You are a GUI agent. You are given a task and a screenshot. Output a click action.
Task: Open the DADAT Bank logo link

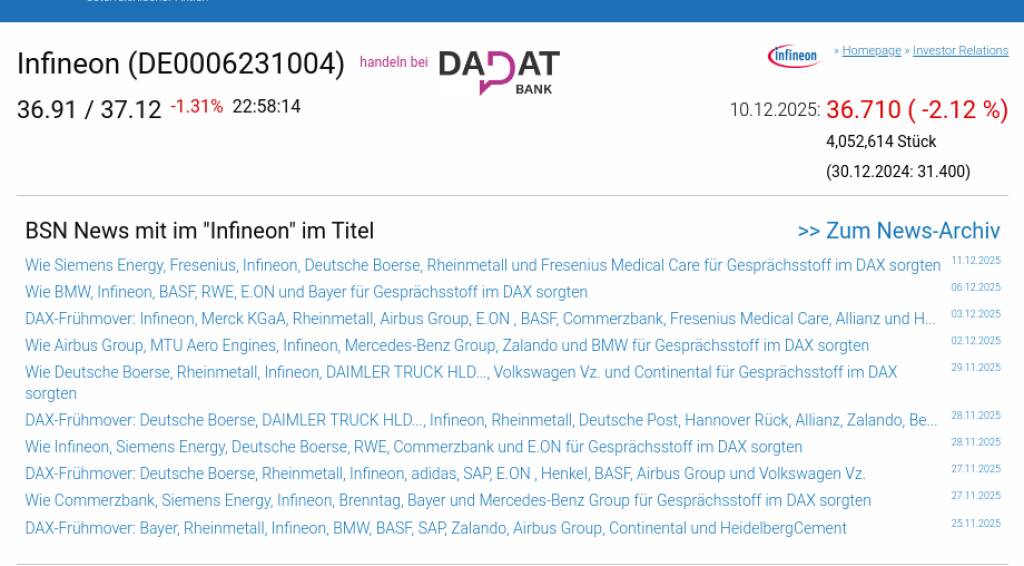(x=499, y=72)
